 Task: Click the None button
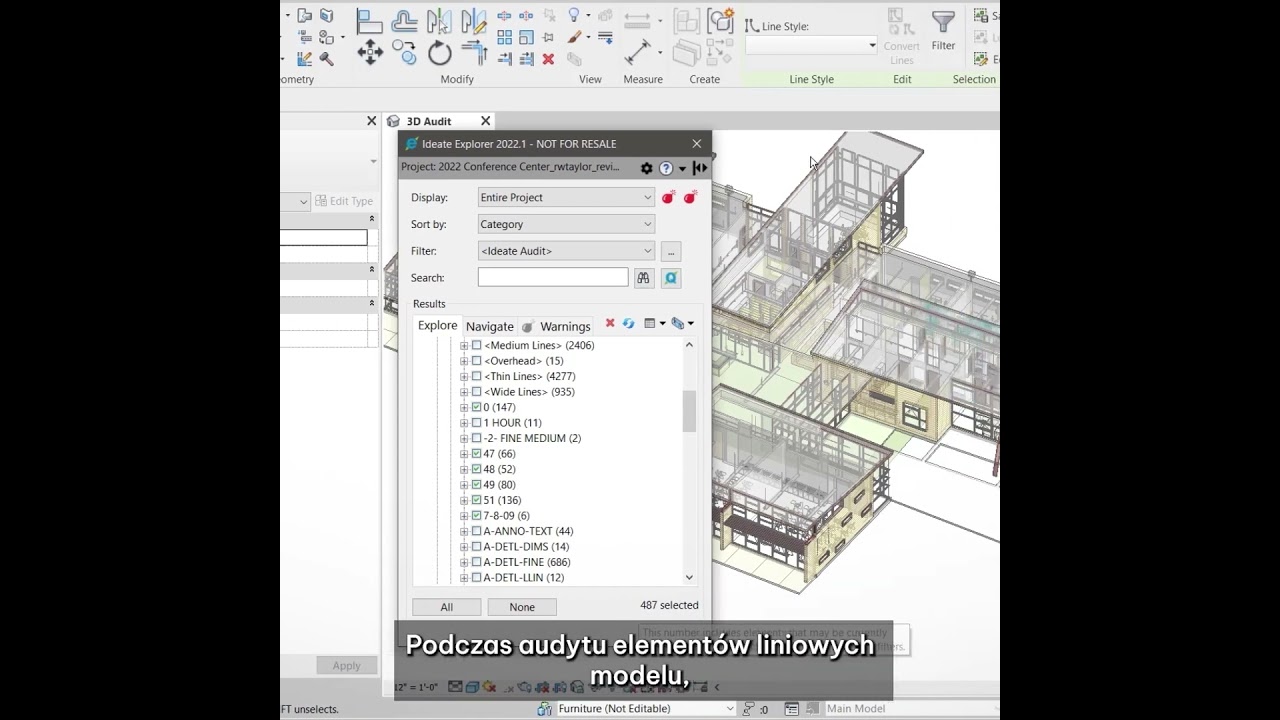click(x=522, y=607)
